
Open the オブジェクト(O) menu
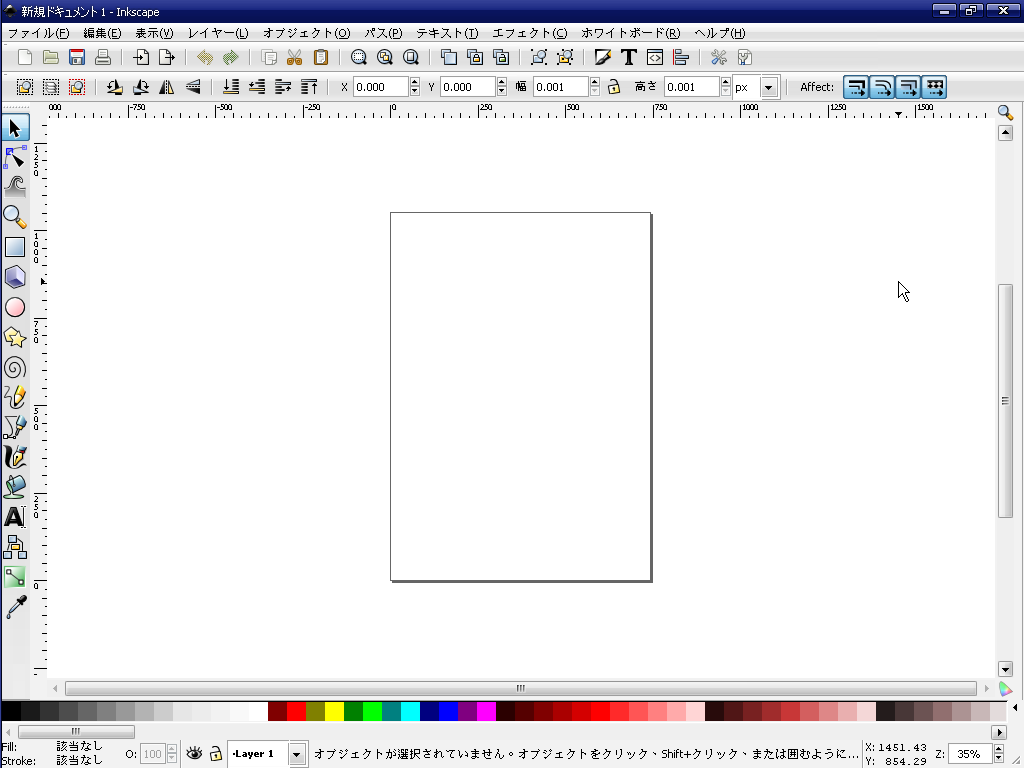tap(306, 33)
